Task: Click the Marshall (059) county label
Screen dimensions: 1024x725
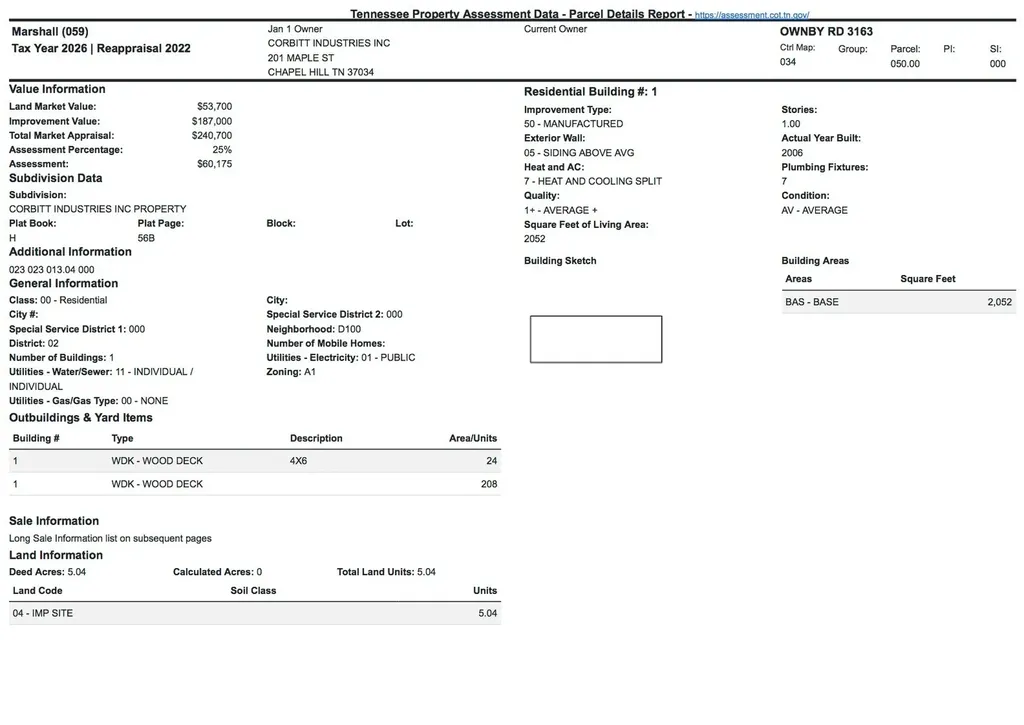Action: 50,31
